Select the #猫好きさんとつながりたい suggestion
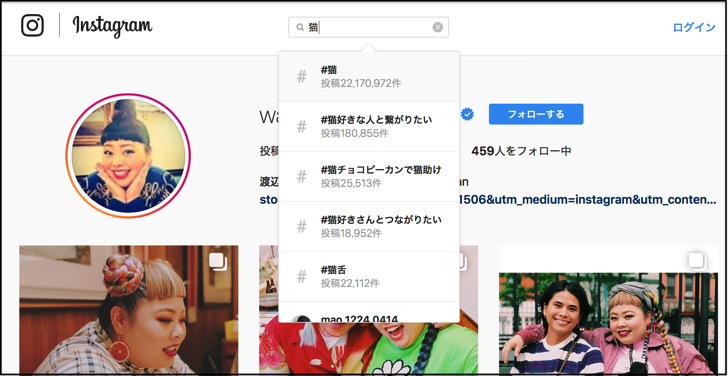Viewport: 728px width, 376px height. (x=369, y=227)
